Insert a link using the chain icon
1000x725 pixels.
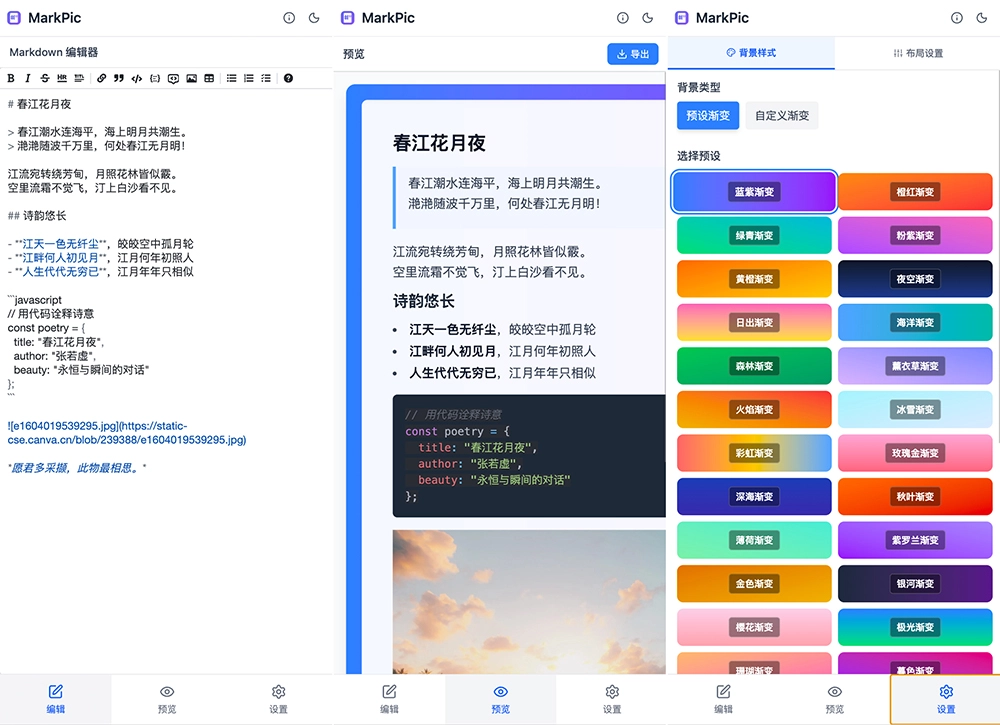[x=102, y=78]
